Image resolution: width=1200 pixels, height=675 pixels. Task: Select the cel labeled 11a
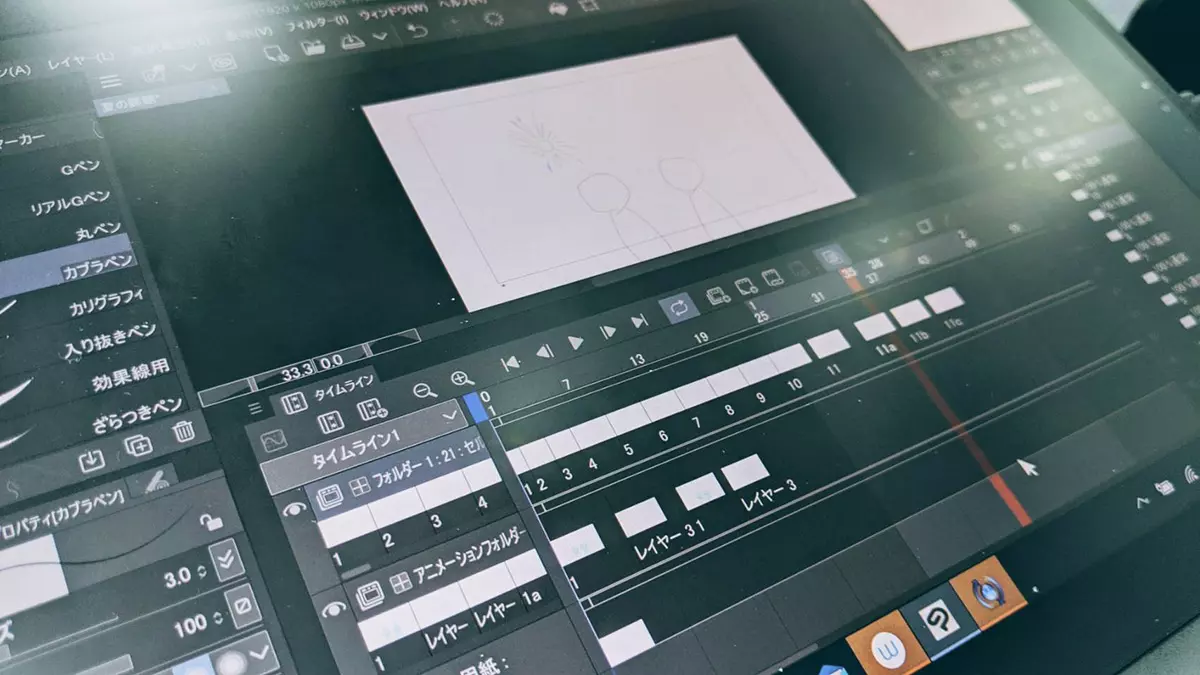point(875,327)
